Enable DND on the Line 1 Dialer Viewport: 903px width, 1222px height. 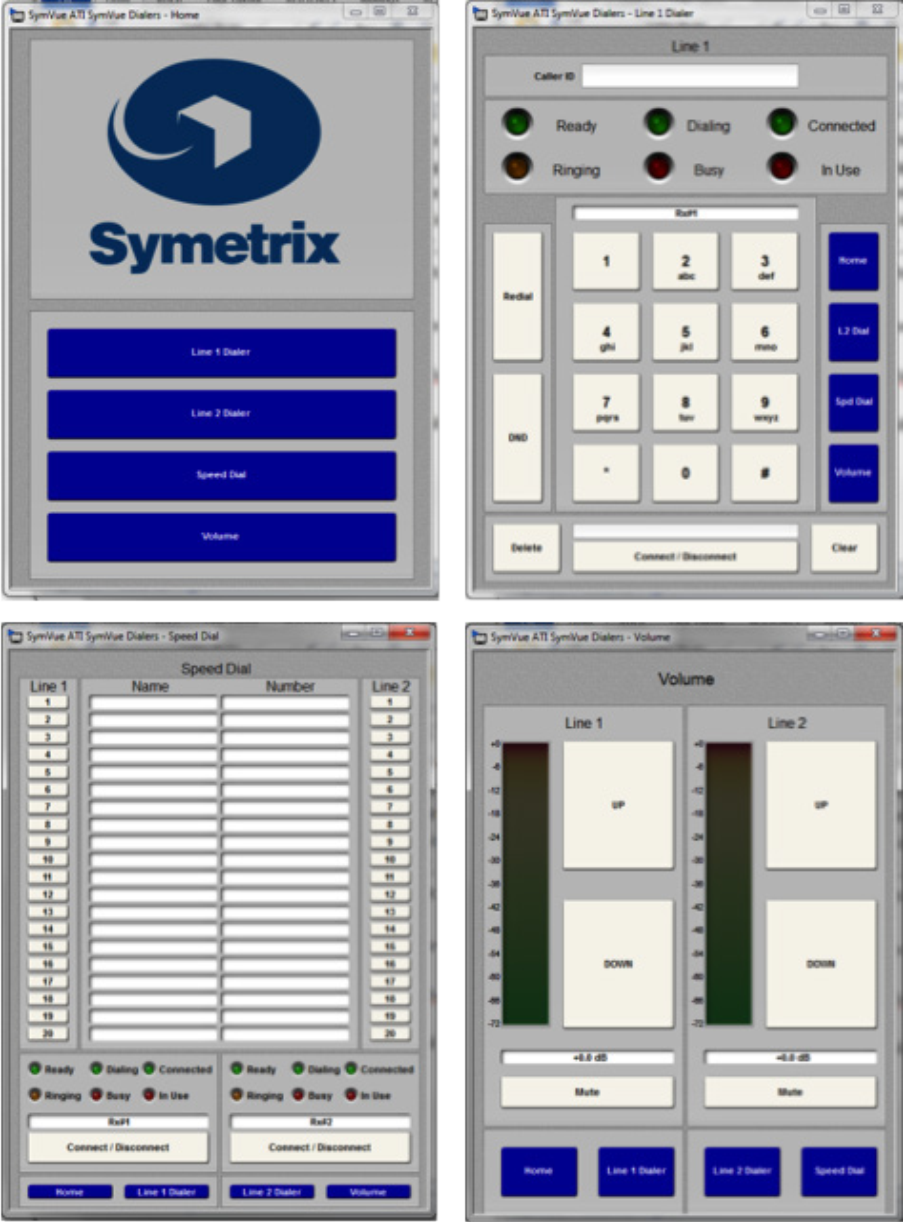[x=517, y=437]
